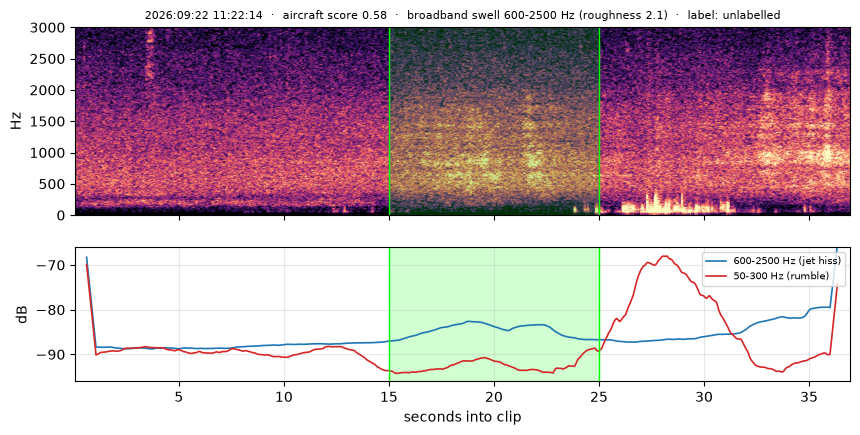Click the 25 second x-axis tick label
Viewport: 860px width, 435px height.
(x=599, y=396)
